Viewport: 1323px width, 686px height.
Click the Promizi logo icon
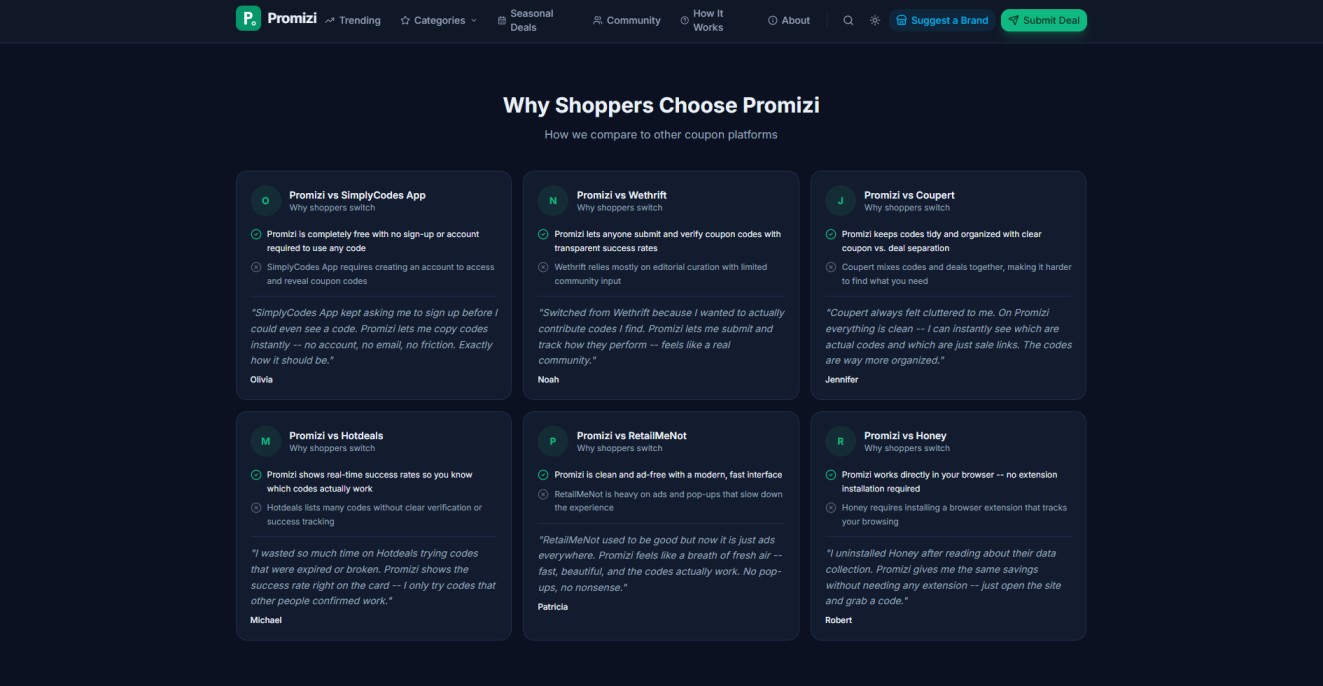[x=248, y=18]
